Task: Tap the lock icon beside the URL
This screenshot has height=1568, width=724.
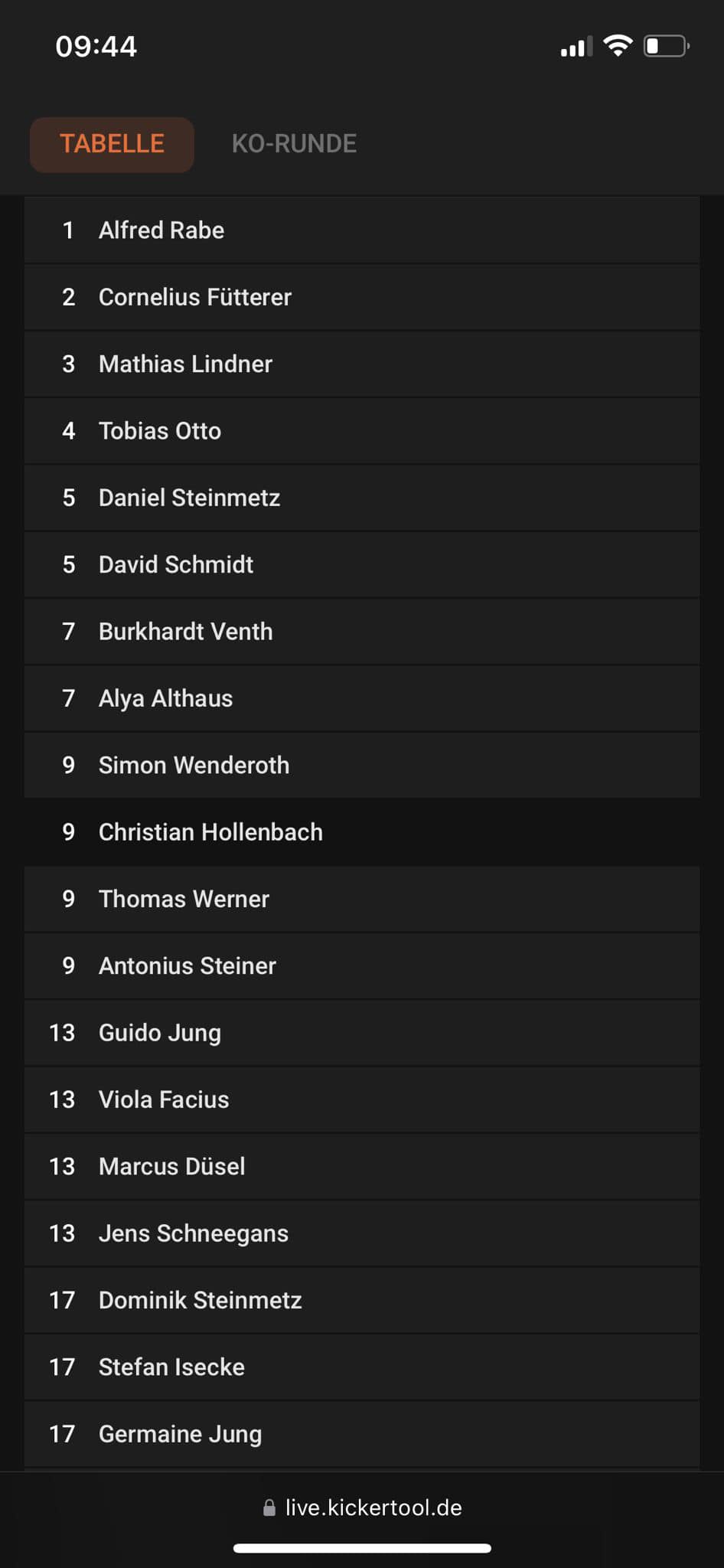Action: click(269, 1508)
